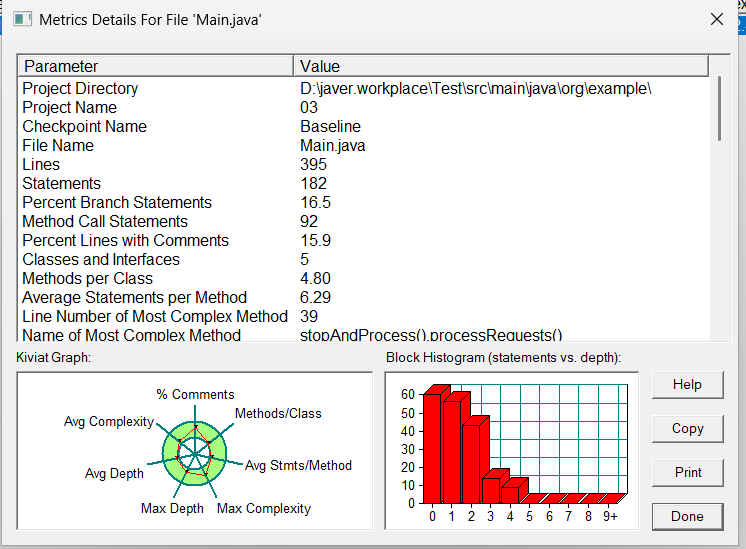Copy metrics with the Copy button
Viewport: 746px width, 549px height.
click(687, 429)
